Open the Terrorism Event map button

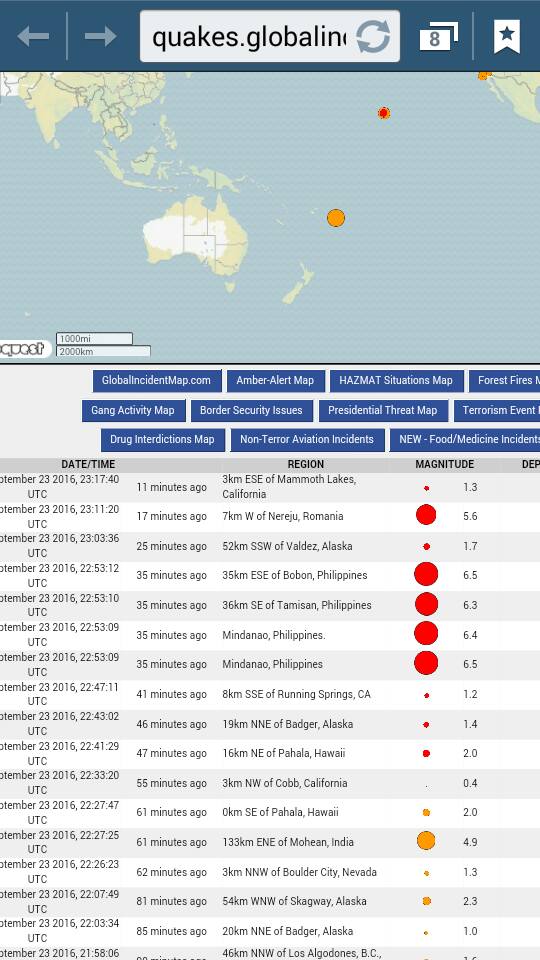coord(497,411)
